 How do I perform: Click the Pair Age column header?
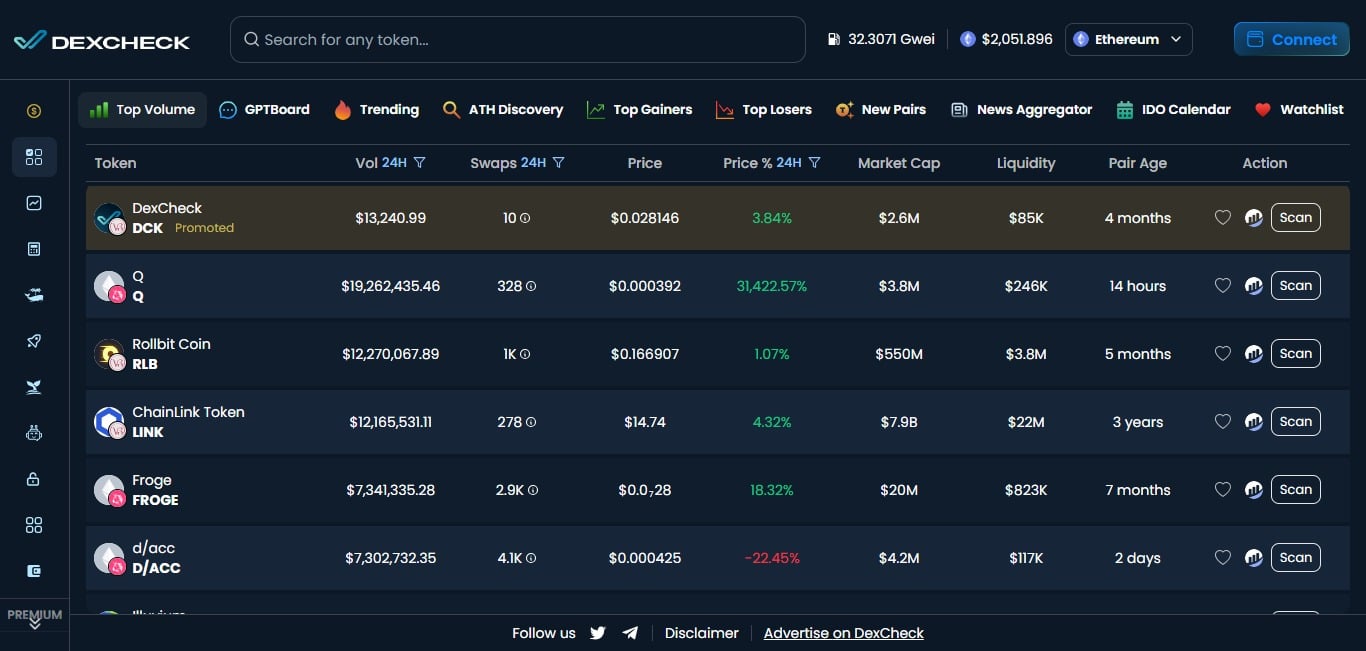1138,163
